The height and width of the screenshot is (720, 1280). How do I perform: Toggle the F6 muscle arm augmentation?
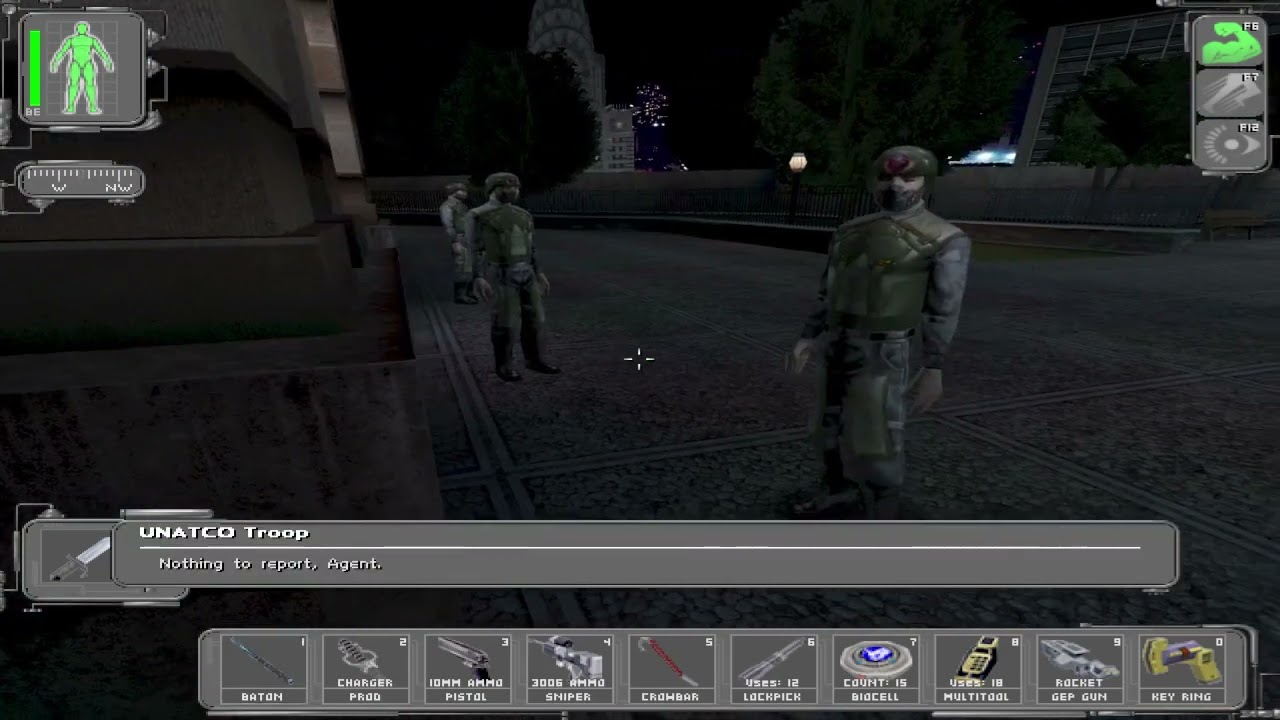coord(1230,44)
